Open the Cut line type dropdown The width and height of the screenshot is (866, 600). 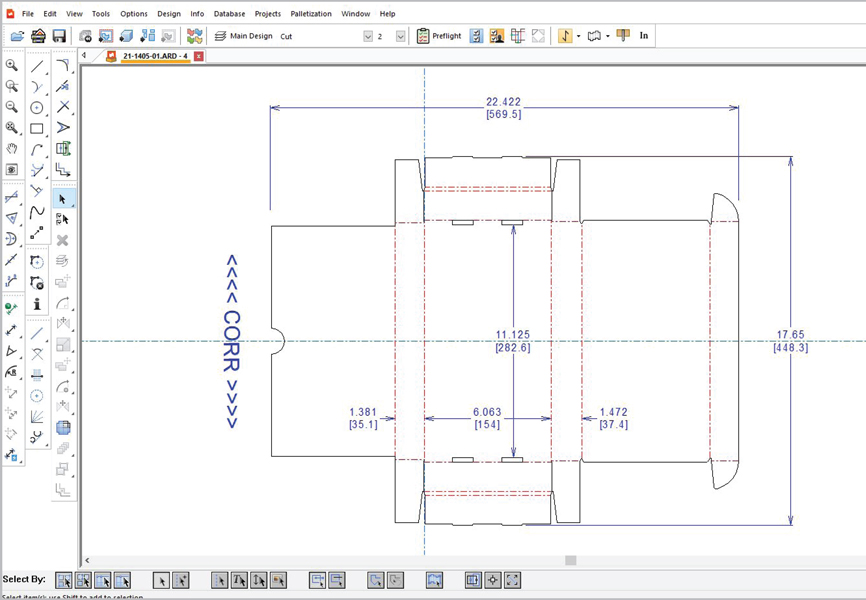[x=368, y=36]
